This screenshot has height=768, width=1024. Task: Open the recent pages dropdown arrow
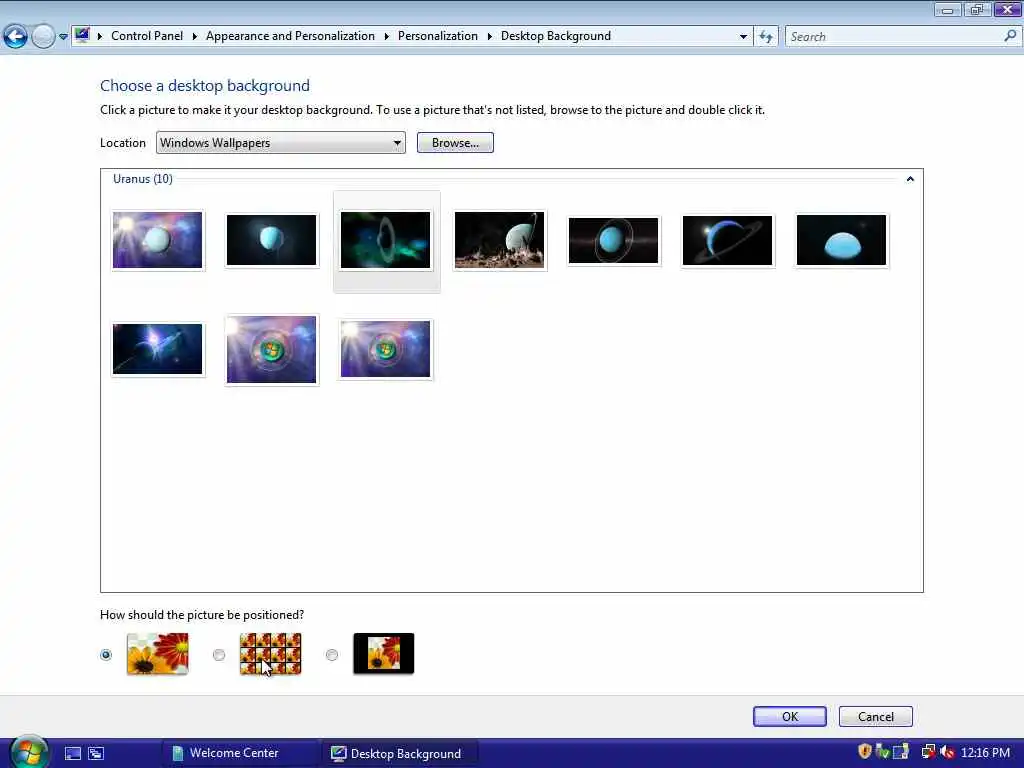point(63,37)
